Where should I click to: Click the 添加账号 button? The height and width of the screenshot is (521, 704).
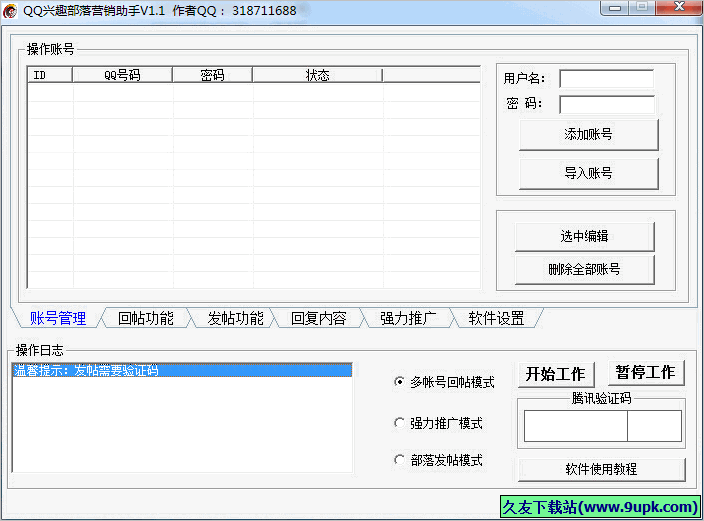point(589,134)
